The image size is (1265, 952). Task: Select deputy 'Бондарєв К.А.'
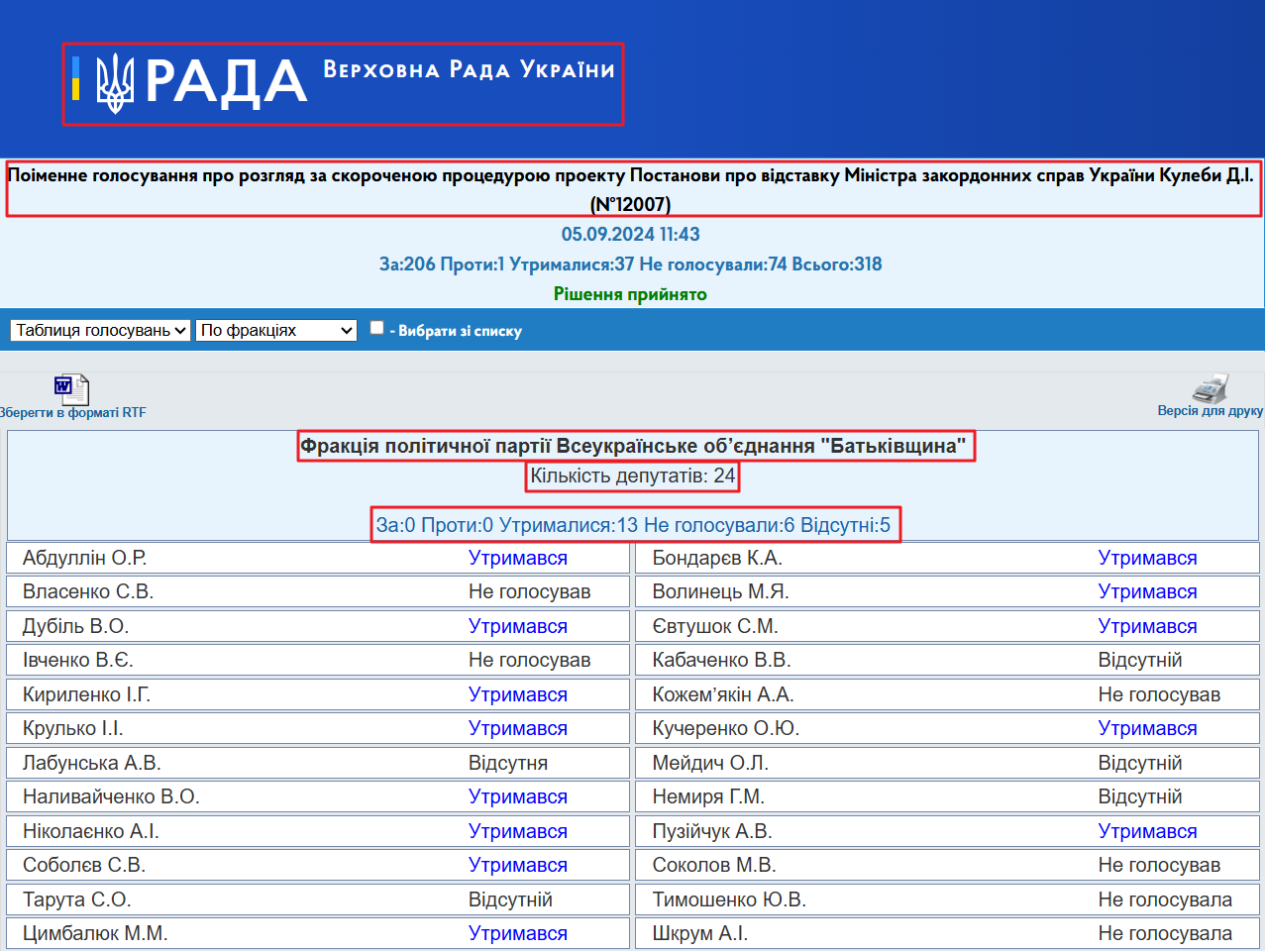pos(717,558)
